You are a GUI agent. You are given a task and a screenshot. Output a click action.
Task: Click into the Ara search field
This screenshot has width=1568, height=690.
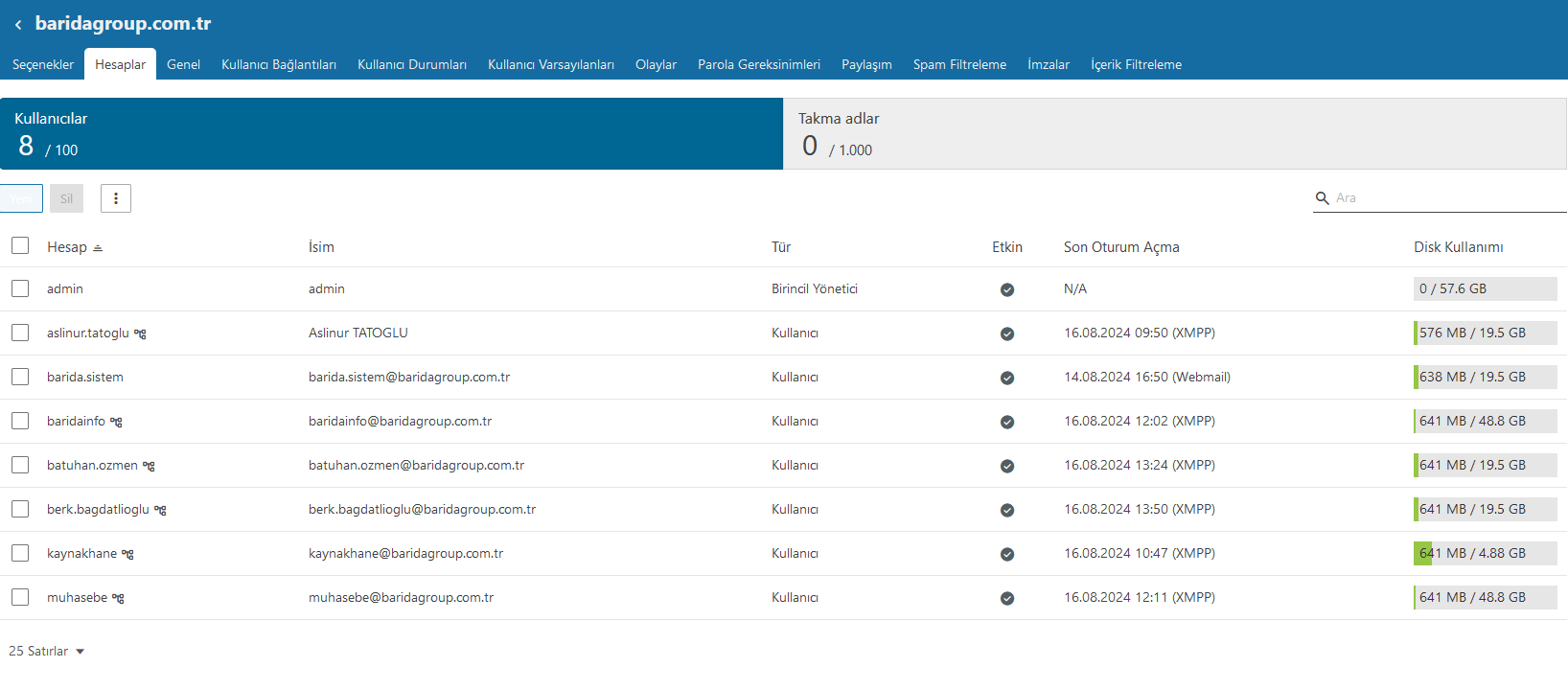coord(1447,198)
